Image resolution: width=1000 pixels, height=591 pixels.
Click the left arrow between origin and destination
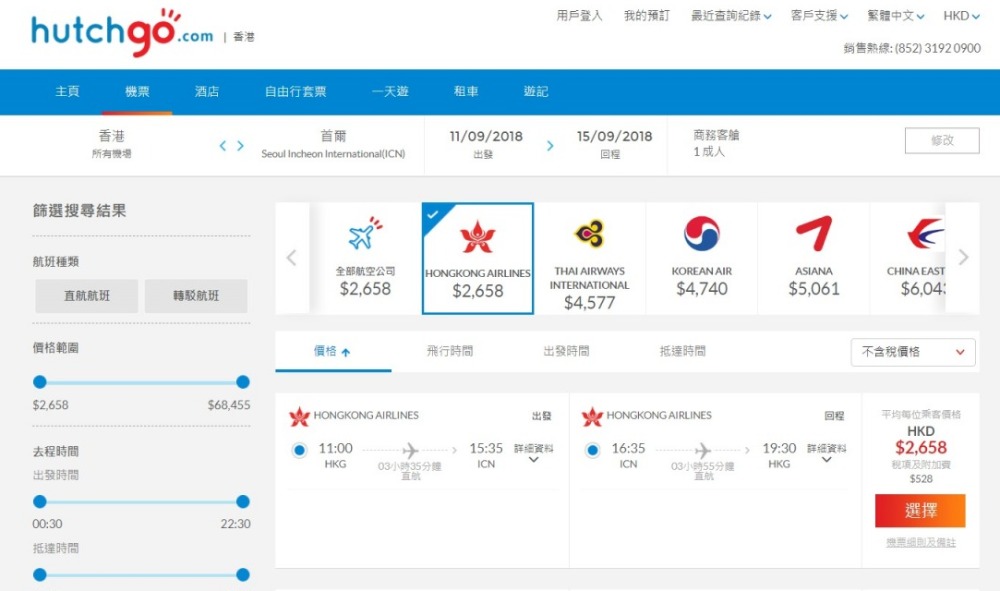pyautogui.click(x=223, y=146)
